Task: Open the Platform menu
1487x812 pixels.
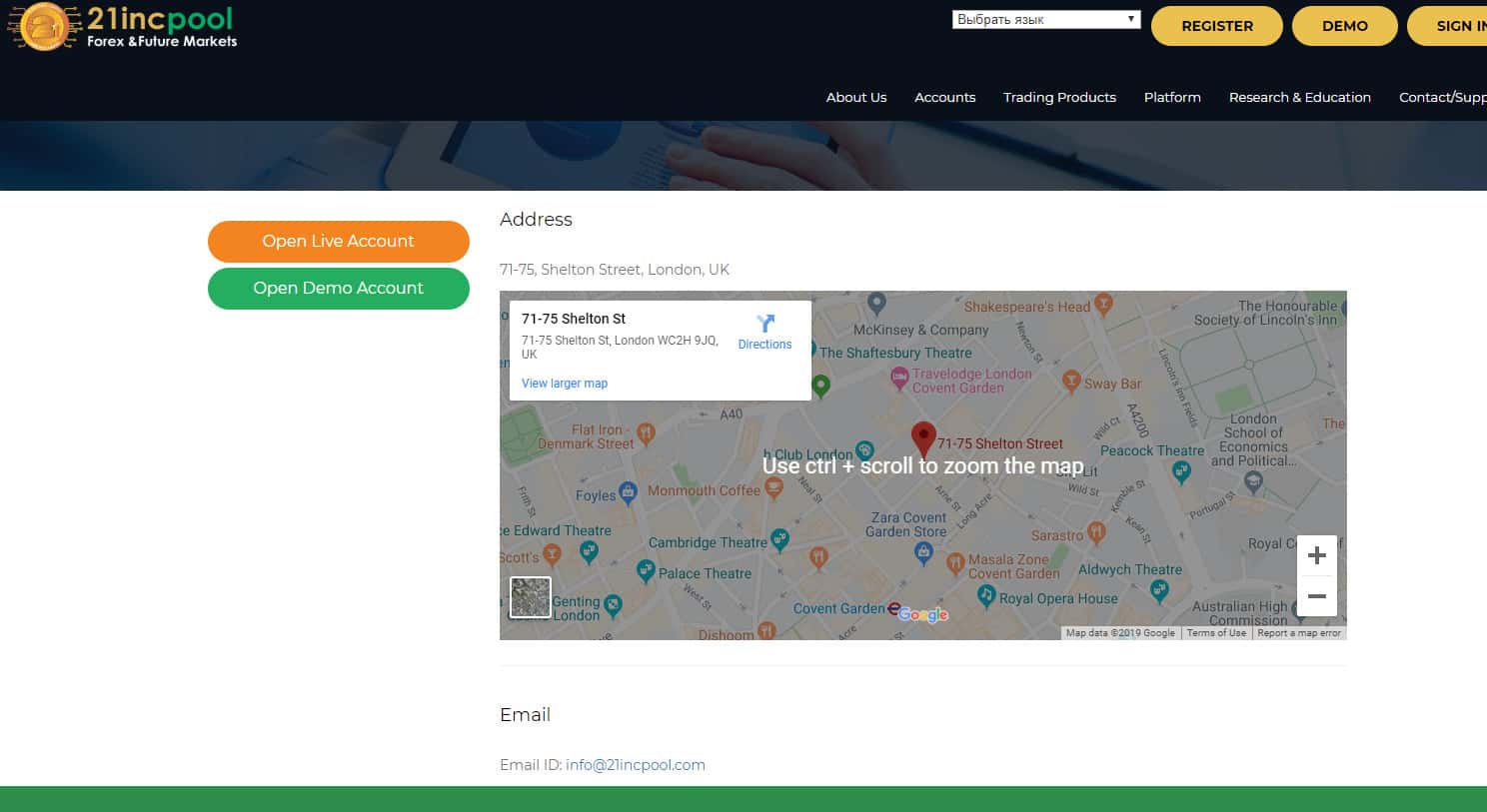Action: pos(1172,97)
